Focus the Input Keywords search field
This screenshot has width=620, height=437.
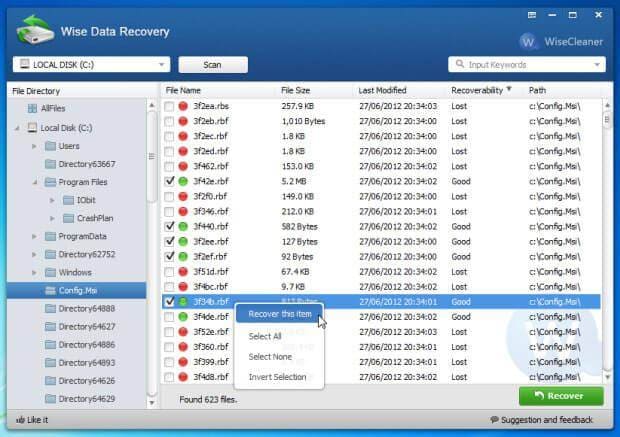526,64
